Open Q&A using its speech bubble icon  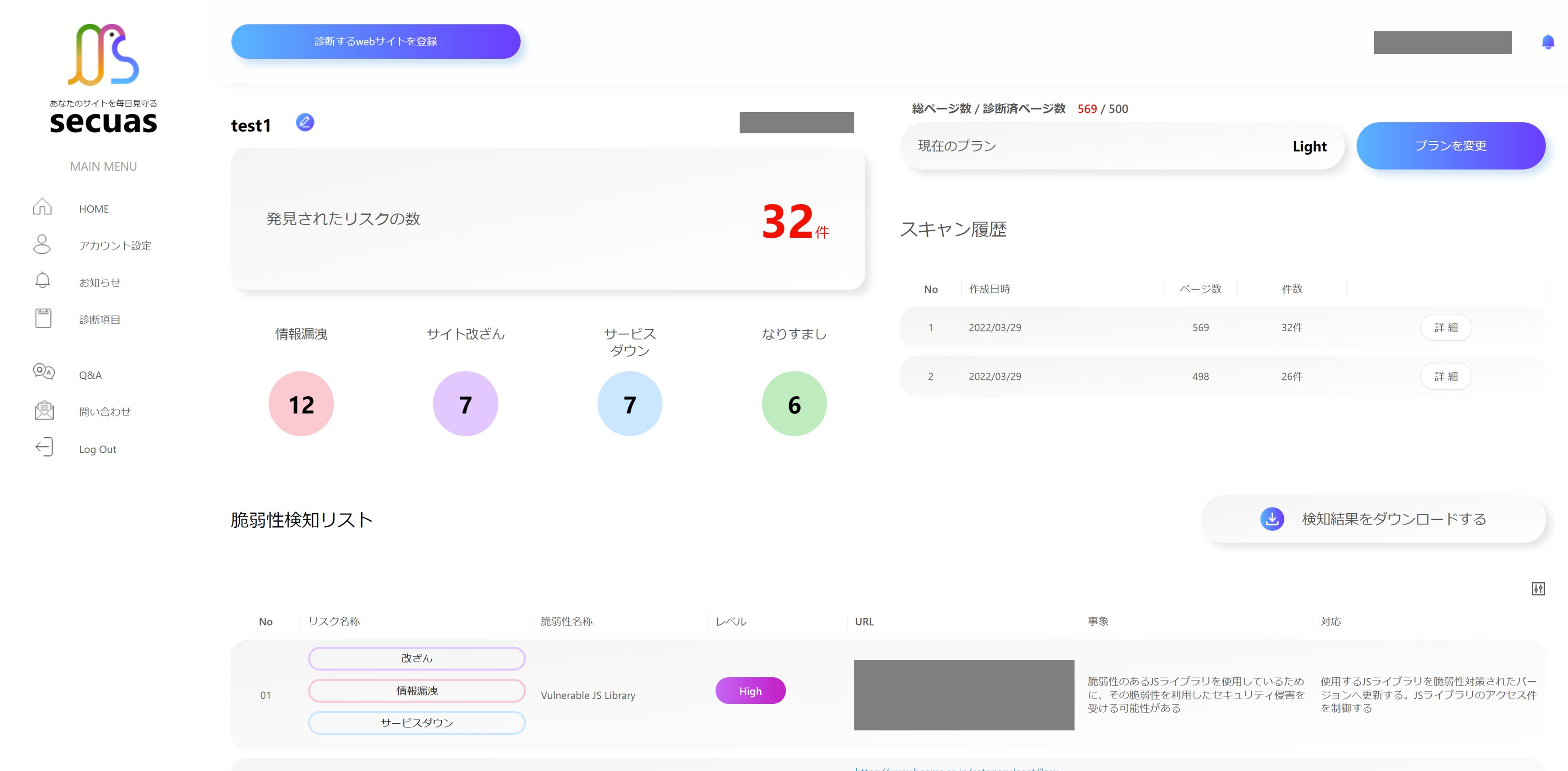pos(43,373)
